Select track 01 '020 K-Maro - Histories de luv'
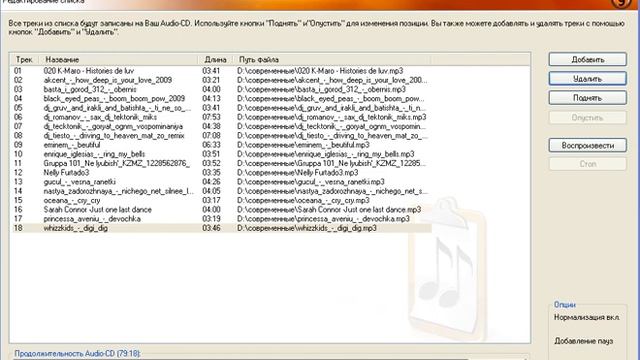The image size is (640, 360). click(221, 71)
